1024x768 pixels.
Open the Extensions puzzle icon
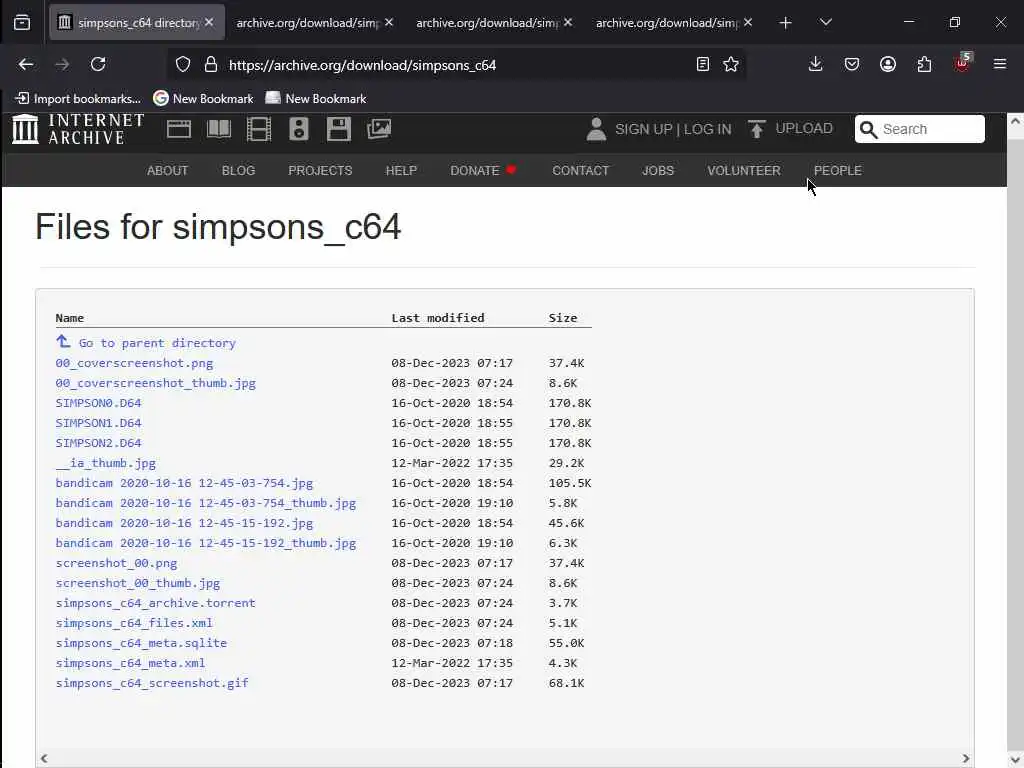[x=924, y=64]
